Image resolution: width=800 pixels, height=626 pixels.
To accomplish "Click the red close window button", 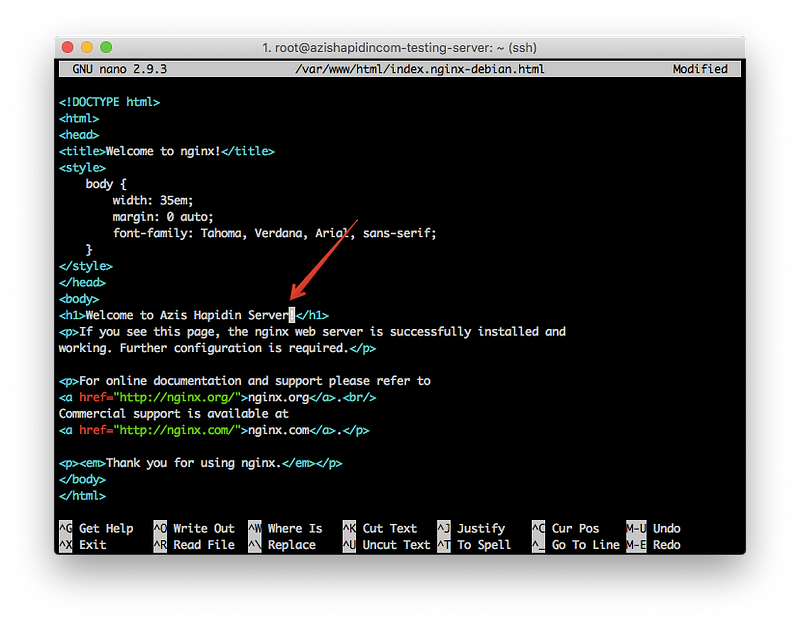I will (x=68, y=47).
